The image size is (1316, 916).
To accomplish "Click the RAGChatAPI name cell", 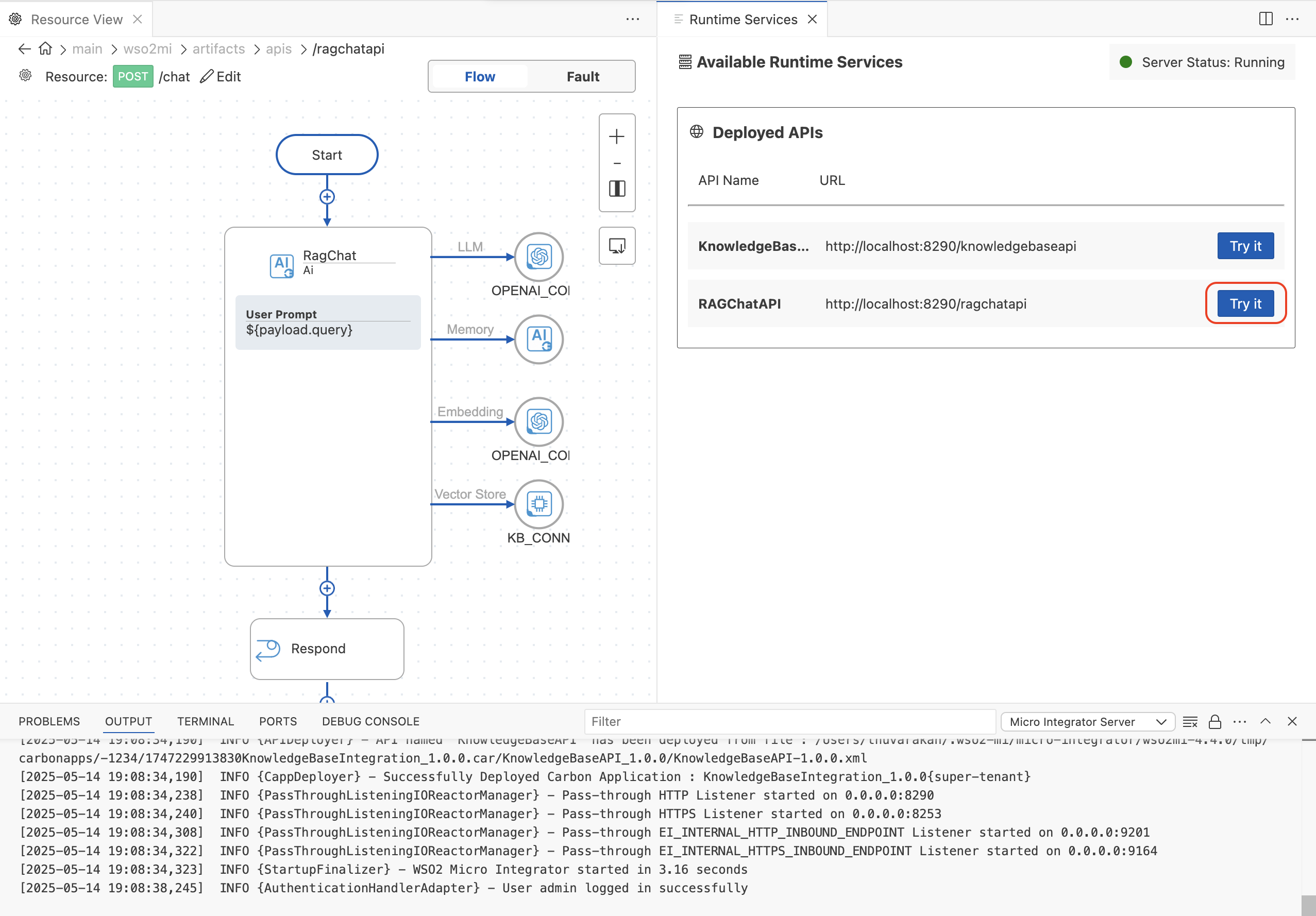I will (x=739, y=304).
